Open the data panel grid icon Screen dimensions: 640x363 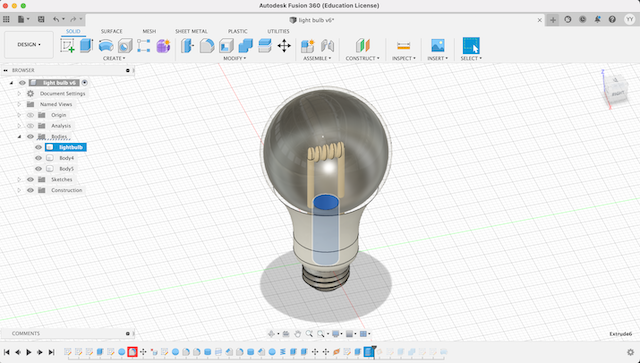(x=6, y=19)
